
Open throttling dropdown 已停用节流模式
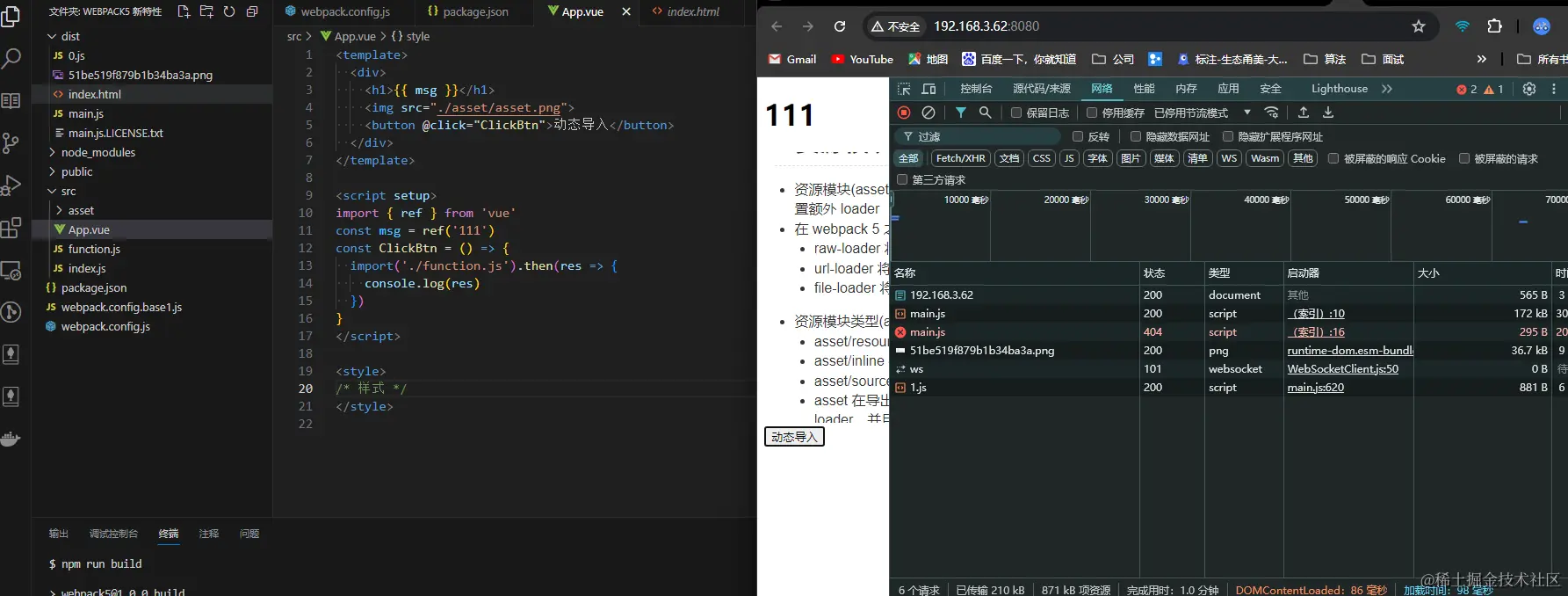[1203, 113]
